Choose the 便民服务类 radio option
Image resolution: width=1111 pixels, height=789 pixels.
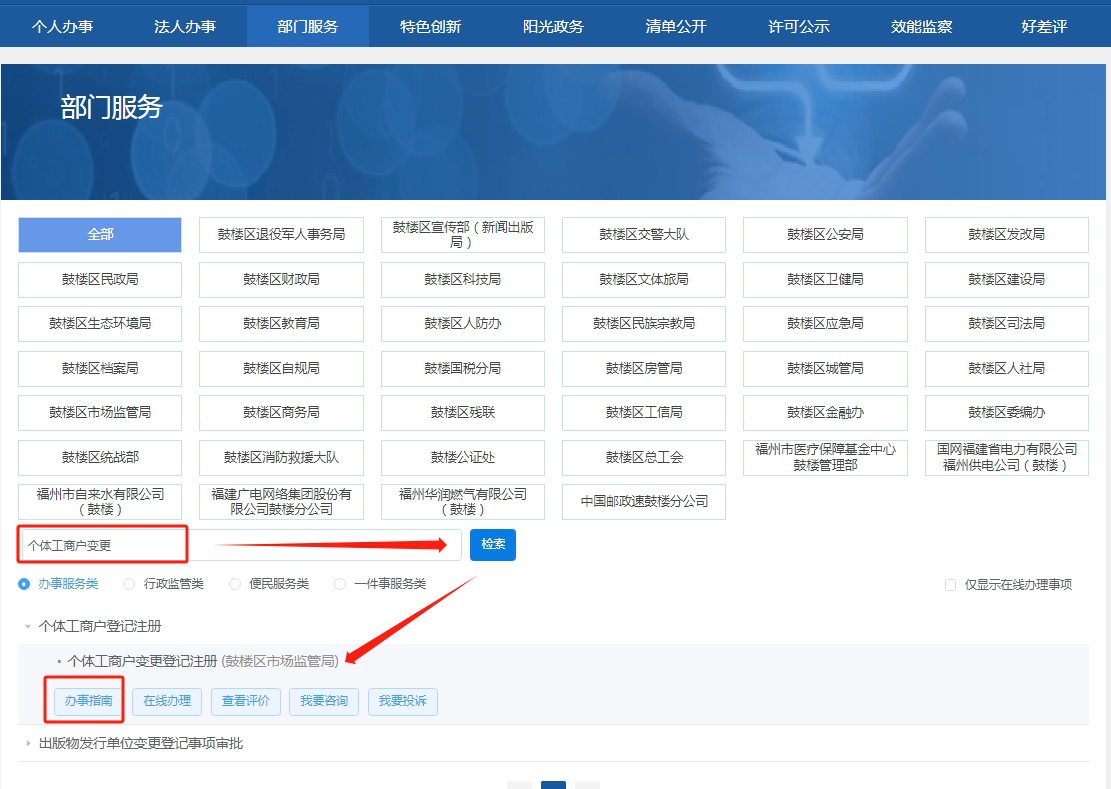click(x=235, y=584)
